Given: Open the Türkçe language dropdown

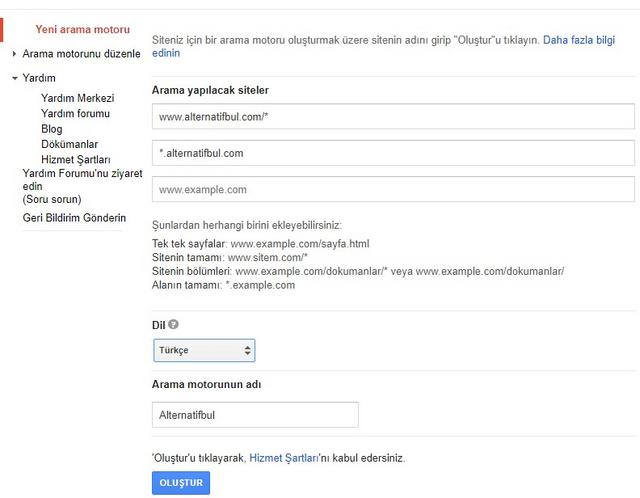Looking at the screenshot, I should (x=204, y=350).
